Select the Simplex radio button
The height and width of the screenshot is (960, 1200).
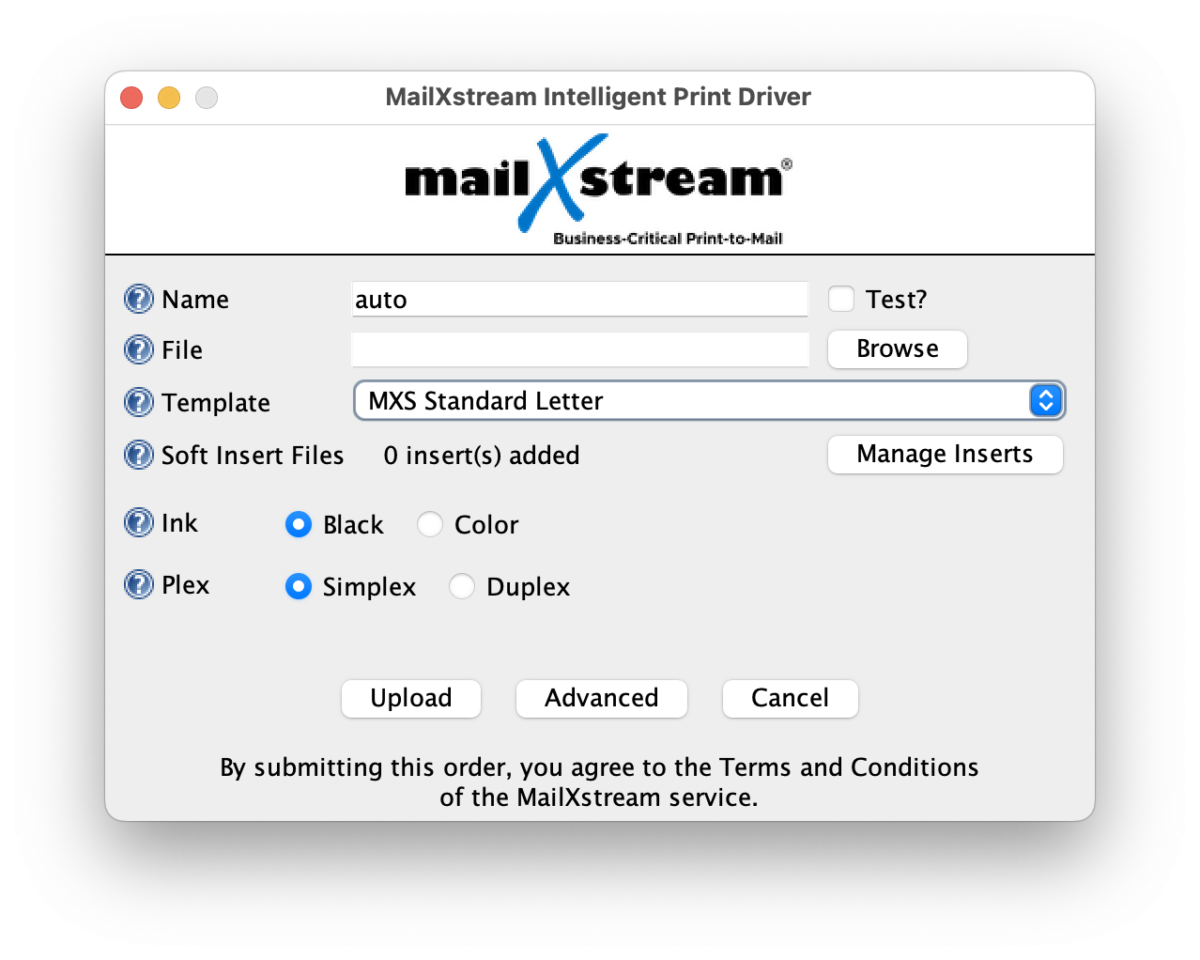click(x=298, y=586)
